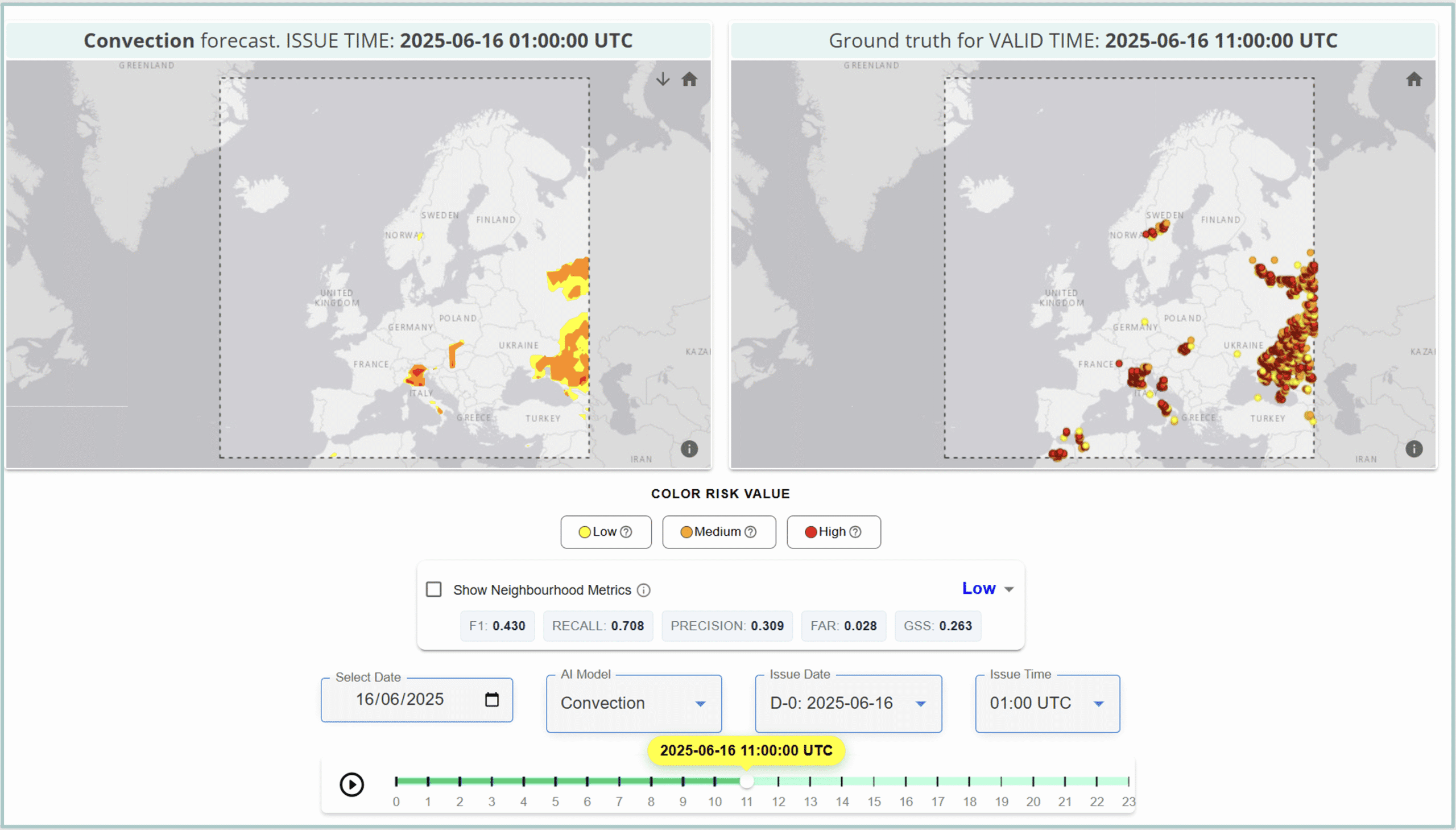The height and width of the screenshot is (830, 1456).
Task: Click the yellow timeline time tooltip
Action: tap(747, 751)
